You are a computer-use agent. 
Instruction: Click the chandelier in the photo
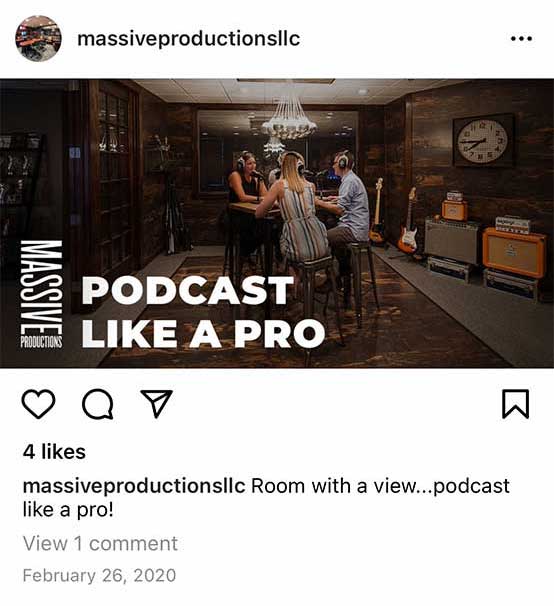289,119
